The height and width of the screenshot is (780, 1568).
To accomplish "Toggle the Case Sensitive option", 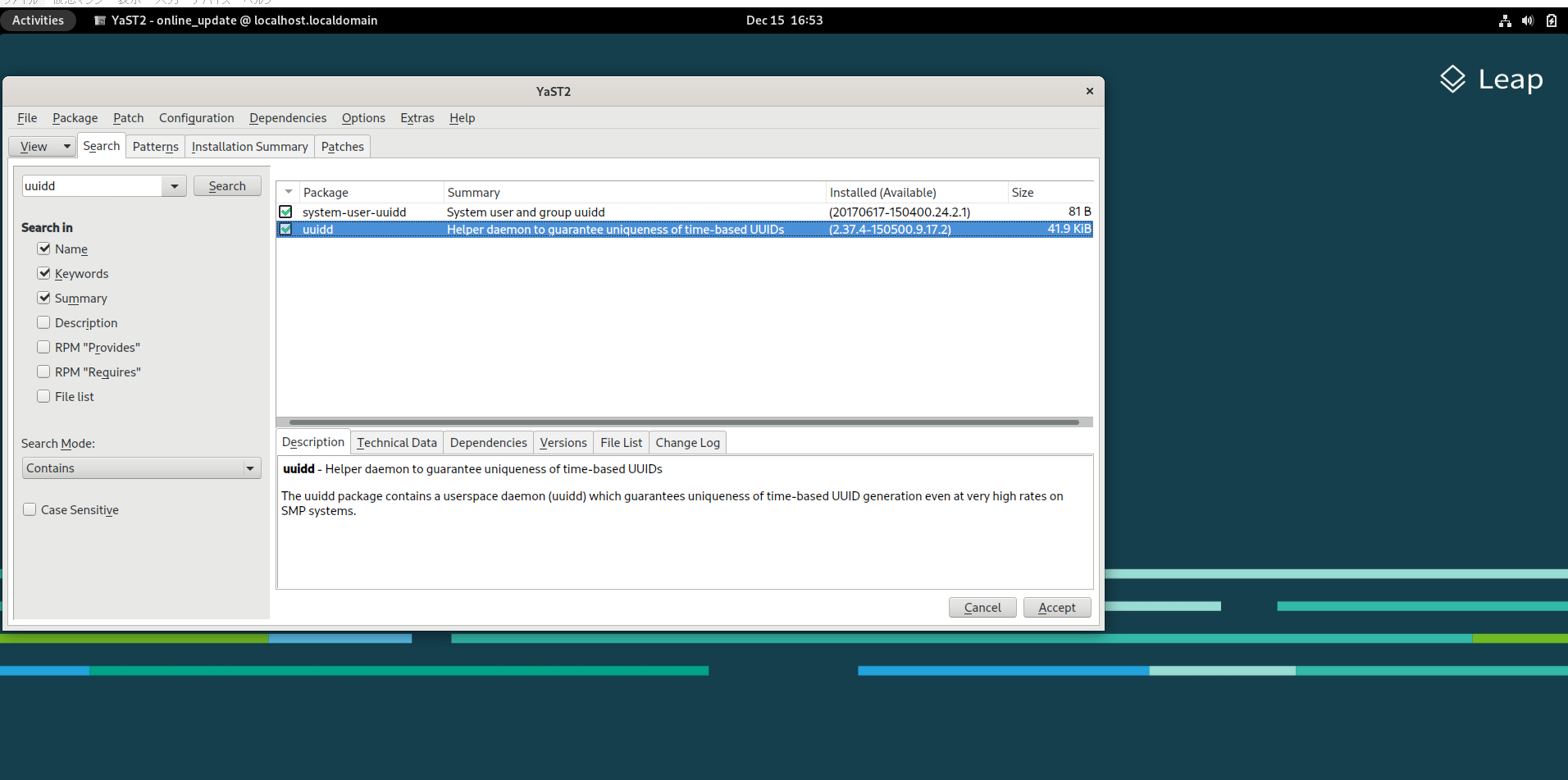I will tap(30, 509).
